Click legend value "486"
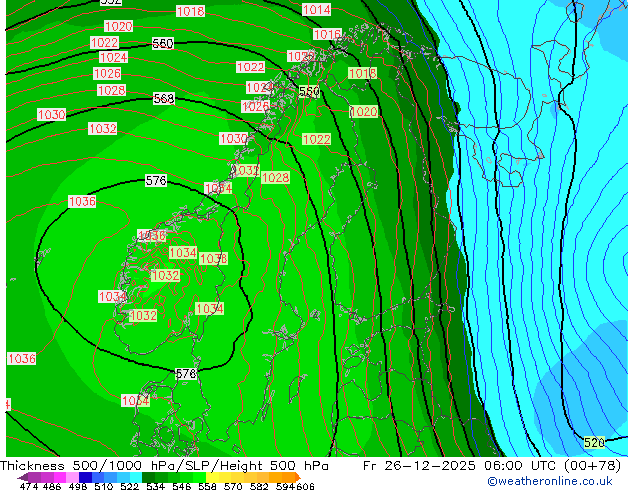Image resolution: width=634 pixels, height=490 pixels. point(52,486)
